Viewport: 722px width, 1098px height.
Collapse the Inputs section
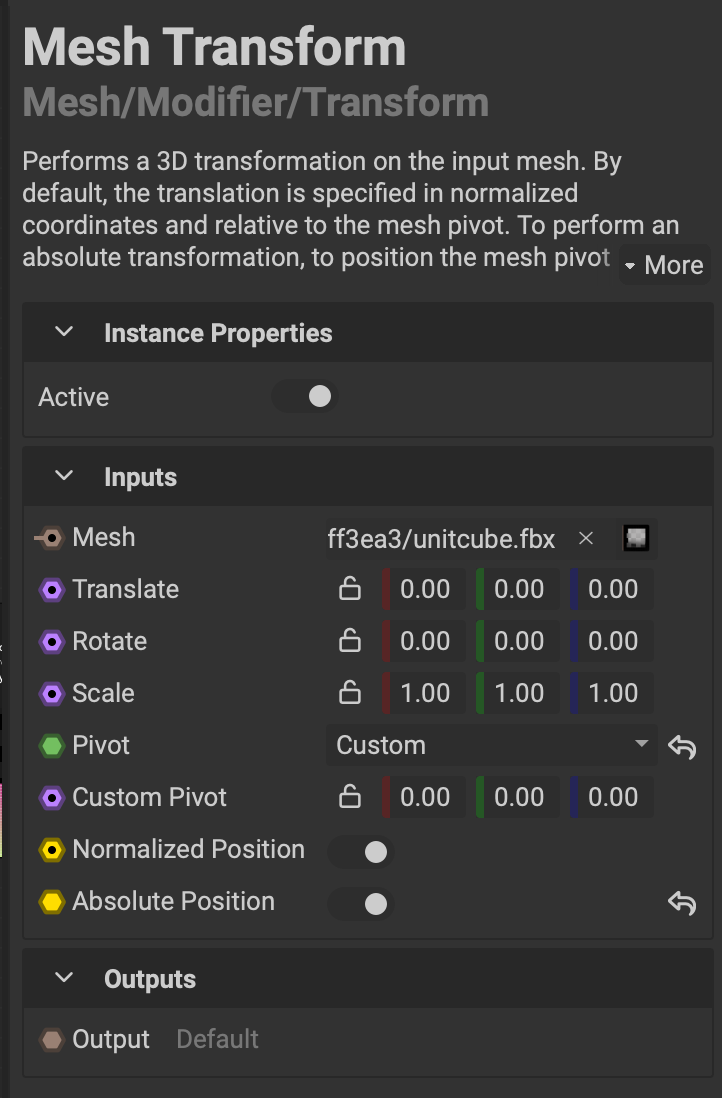(x=65, y=477)
